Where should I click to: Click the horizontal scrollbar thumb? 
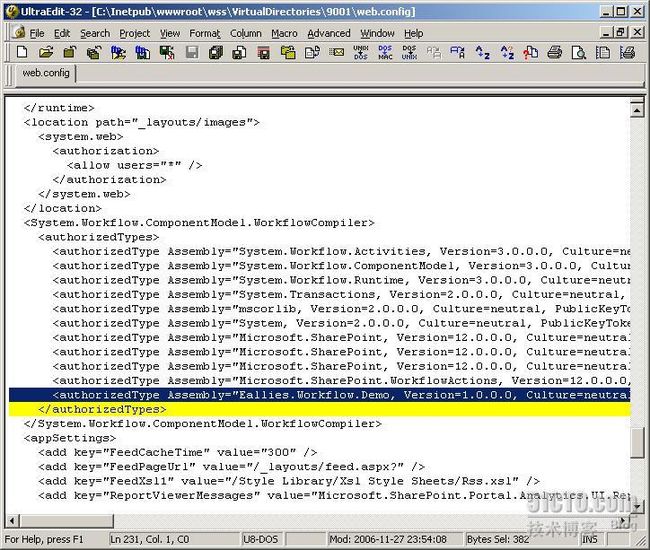[66, 520]
